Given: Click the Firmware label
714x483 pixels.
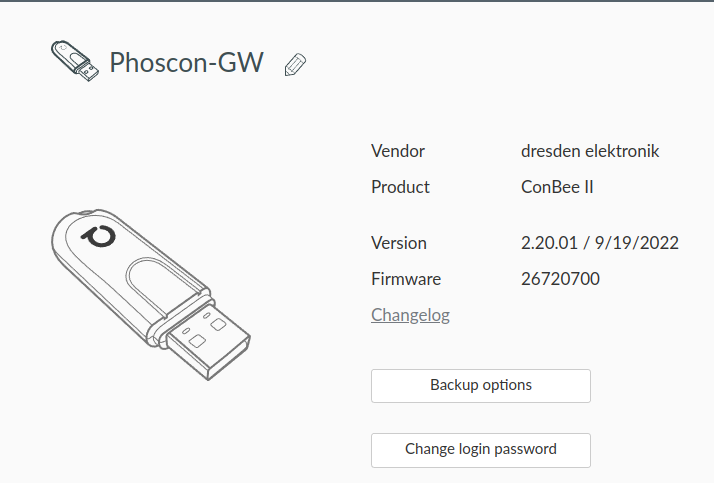Looking at the screenshot, I should tap(406, 279).
